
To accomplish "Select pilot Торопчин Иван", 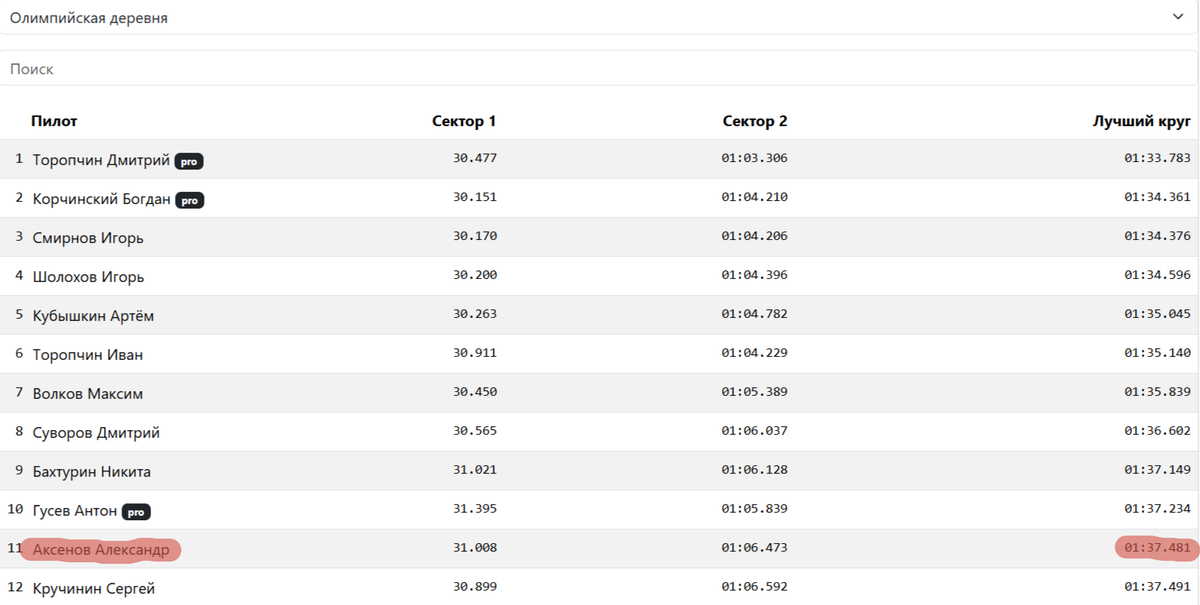I will (87, 355).
